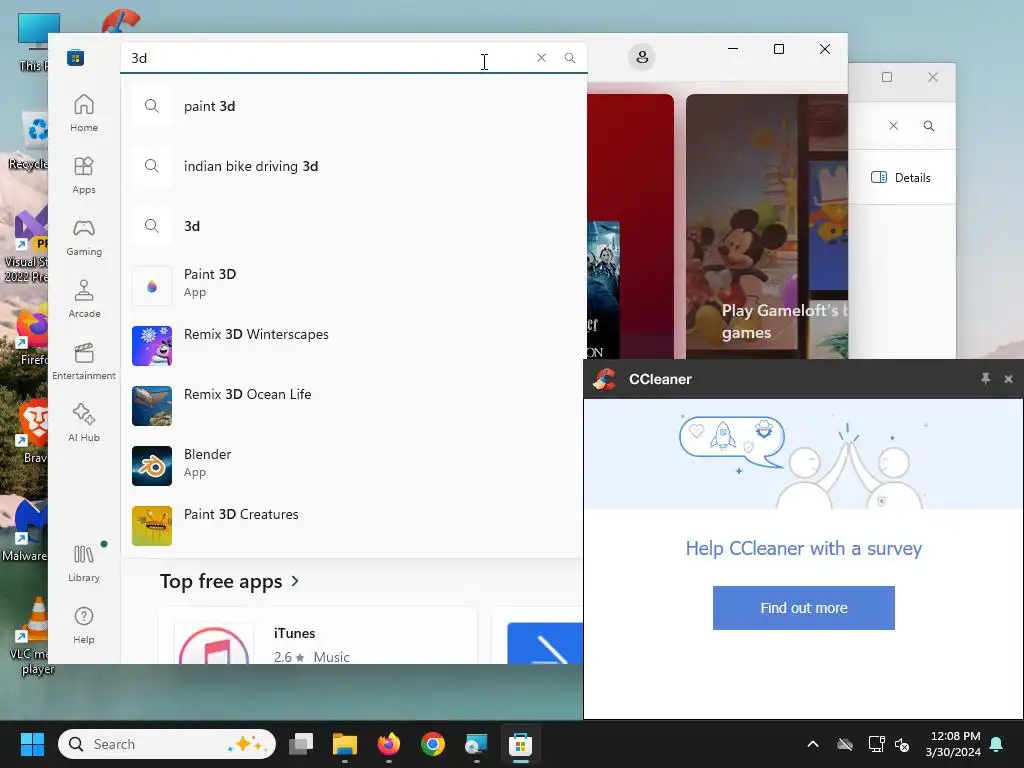
Task: Choose the plain '3d' search suggestion
Action: [353, 226]
